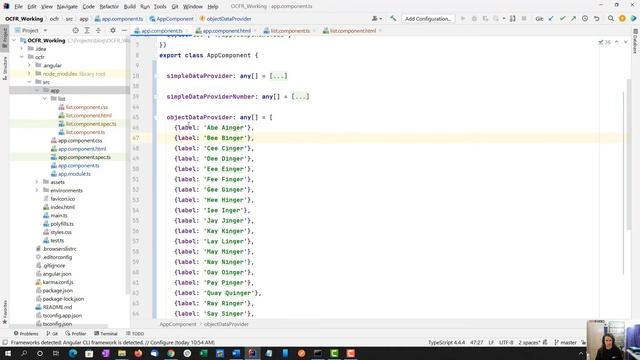Open Chrome from the taskbar

click(171, 353)
